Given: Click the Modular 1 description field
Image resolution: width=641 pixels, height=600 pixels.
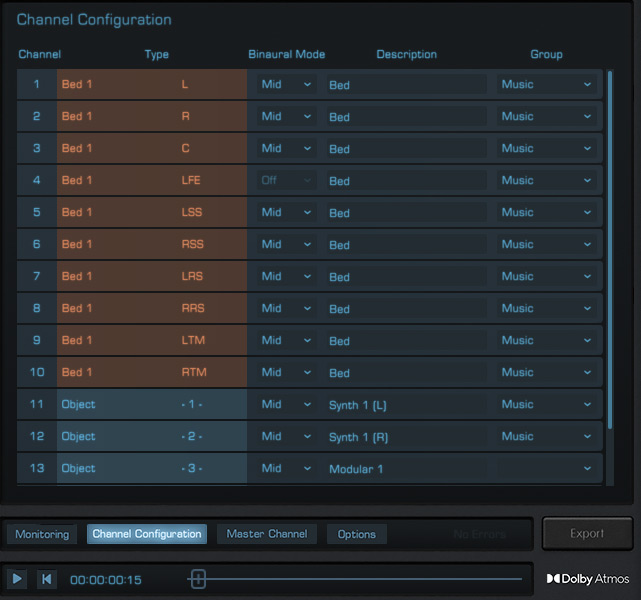Looking at the screenshot, I should 405,469.
